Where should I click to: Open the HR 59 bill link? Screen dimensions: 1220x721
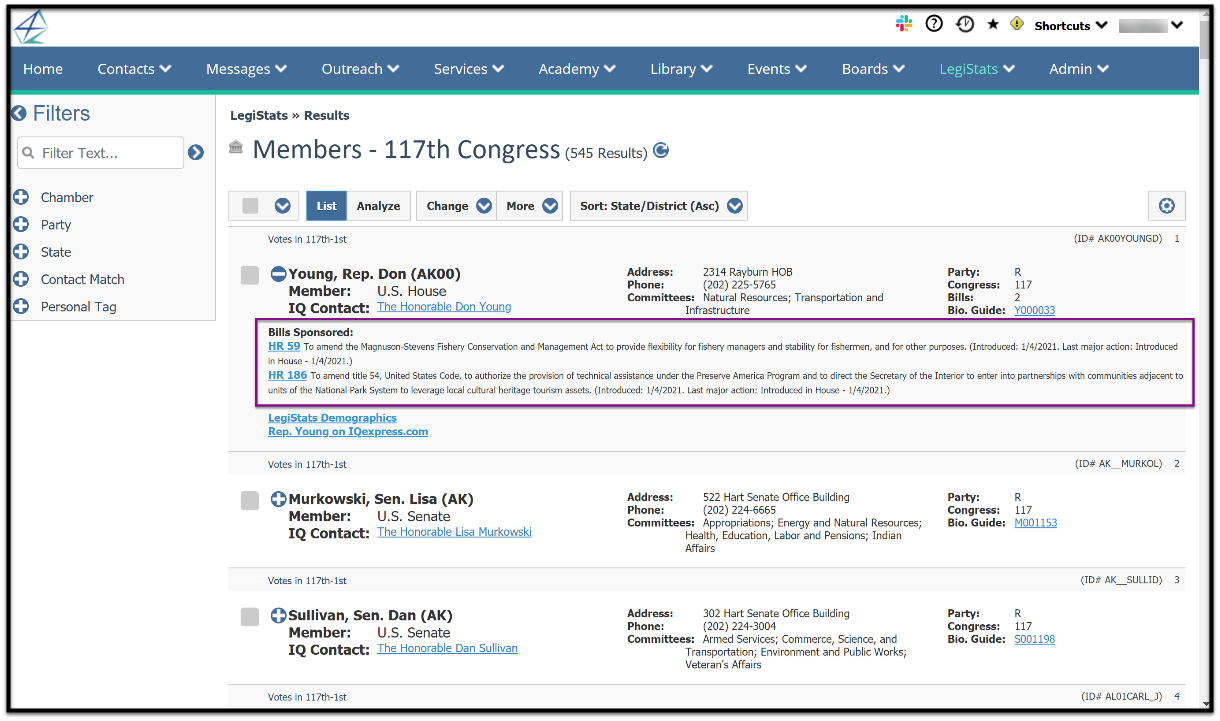pos(284,347)
